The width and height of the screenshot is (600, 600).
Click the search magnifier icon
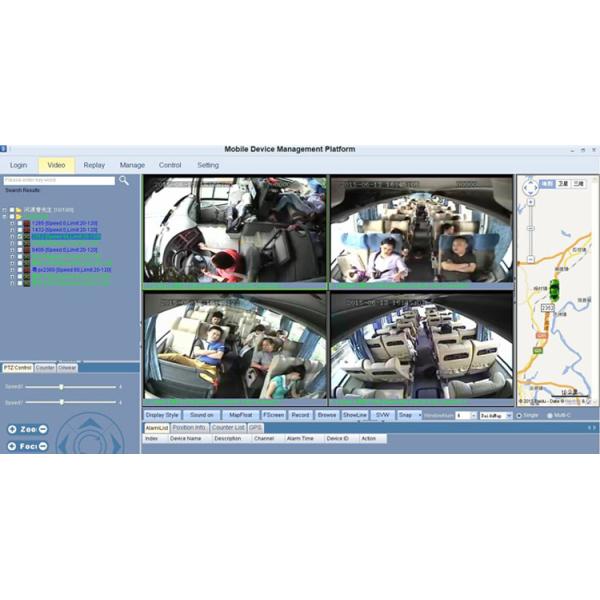pos(124,181)
